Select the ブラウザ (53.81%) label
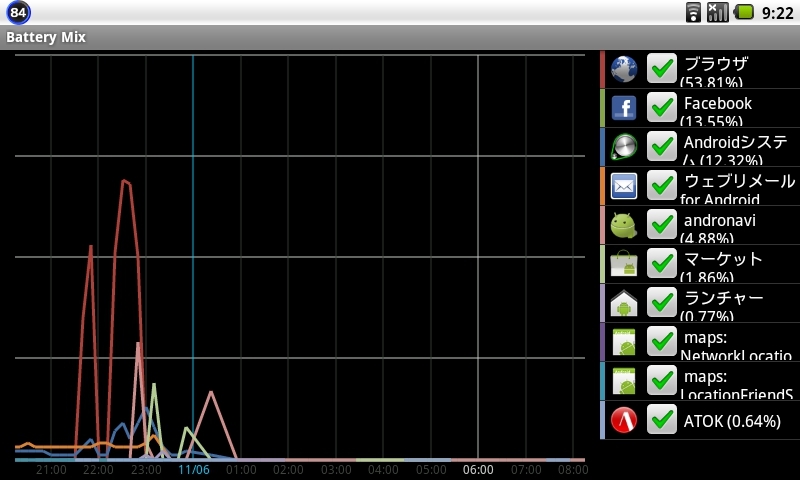Image resolution: width=800 pixels, height=480 pixels. pos(714,71)
